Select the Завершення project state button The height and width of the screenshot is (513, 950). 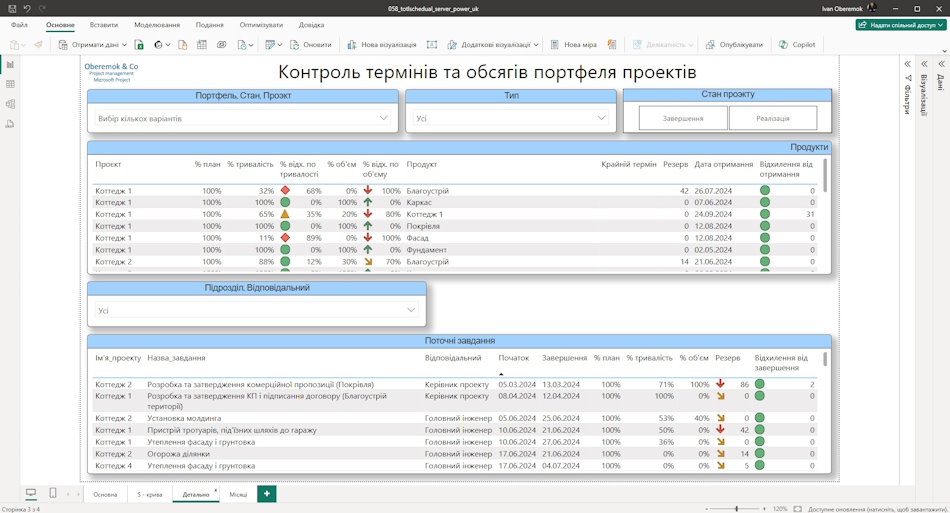pos(683,118)
